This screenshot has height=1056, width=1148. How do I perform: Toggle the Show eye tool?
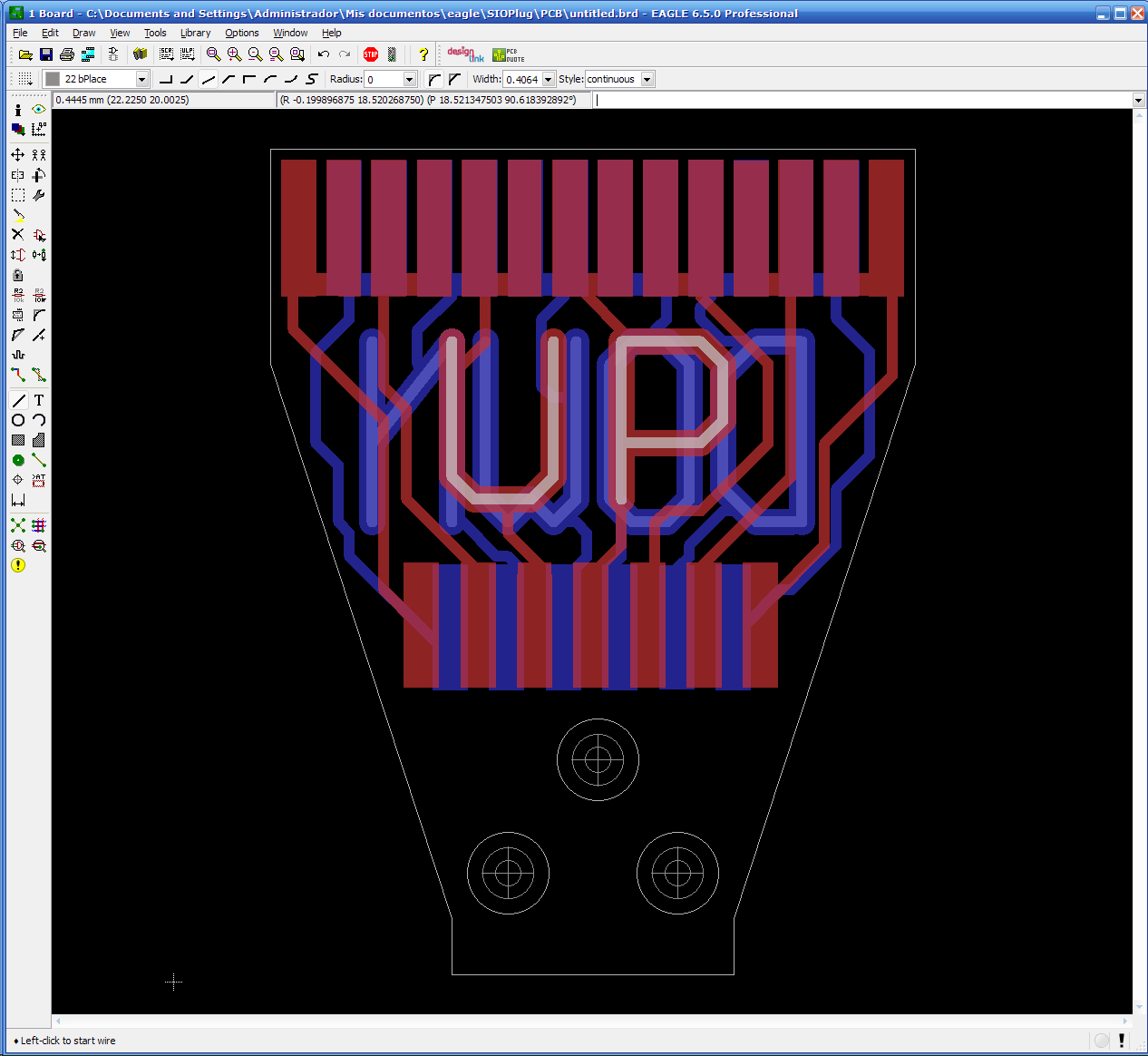click(39, 109)
